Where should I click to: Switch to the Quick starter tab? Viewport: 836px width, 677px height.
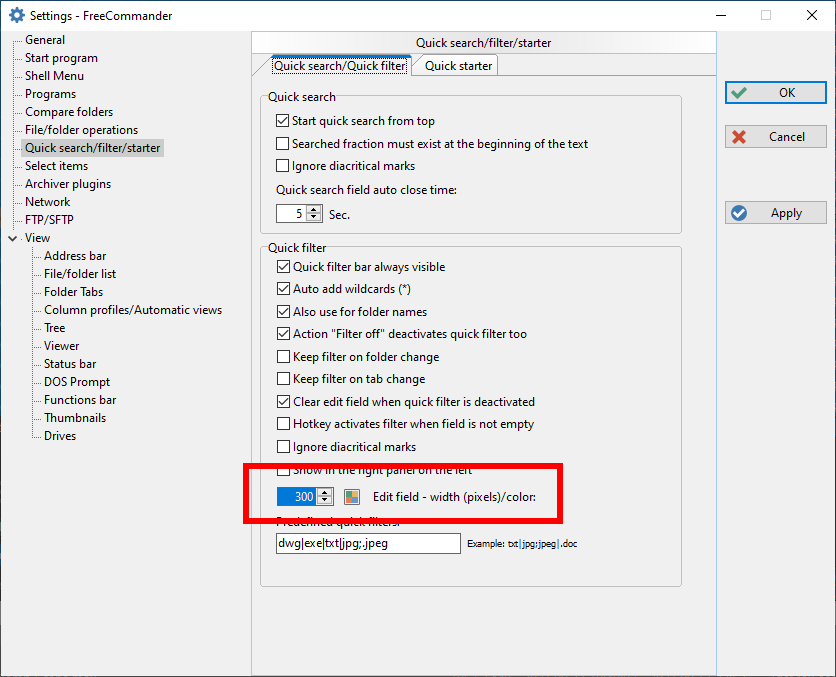458,66
